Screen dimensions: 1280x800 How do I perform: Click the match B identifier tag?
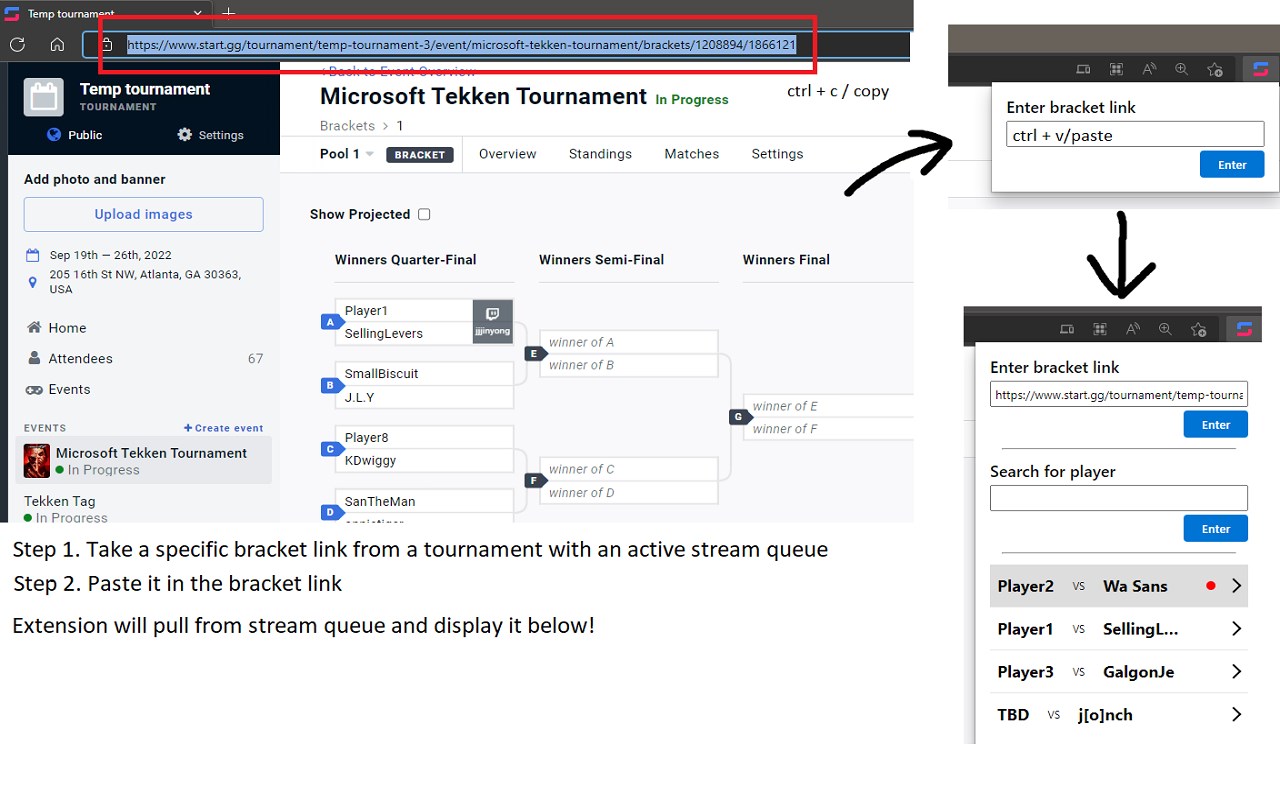331,385
